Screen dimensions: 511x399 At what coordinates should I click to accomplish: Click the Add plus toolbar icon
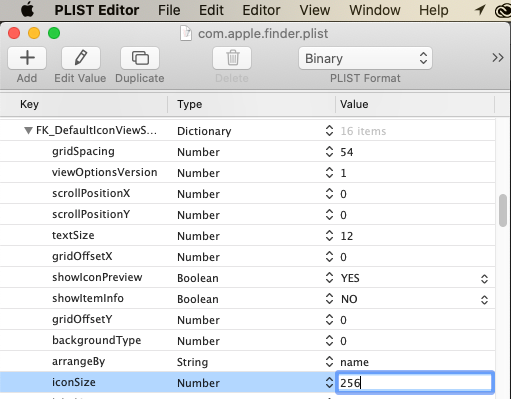27,58
